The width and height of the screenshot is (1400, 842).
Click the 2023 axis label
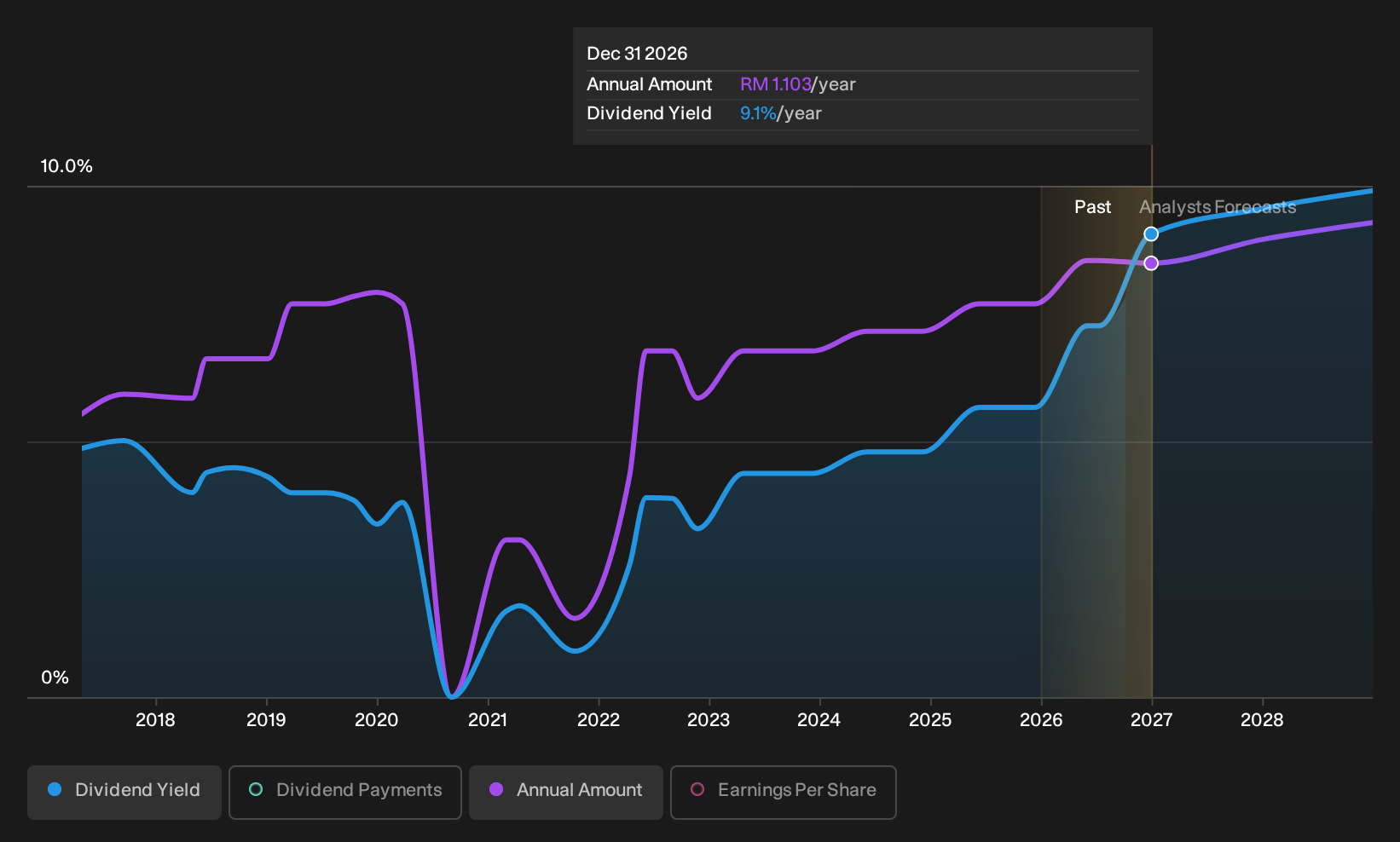coord(709,720)
